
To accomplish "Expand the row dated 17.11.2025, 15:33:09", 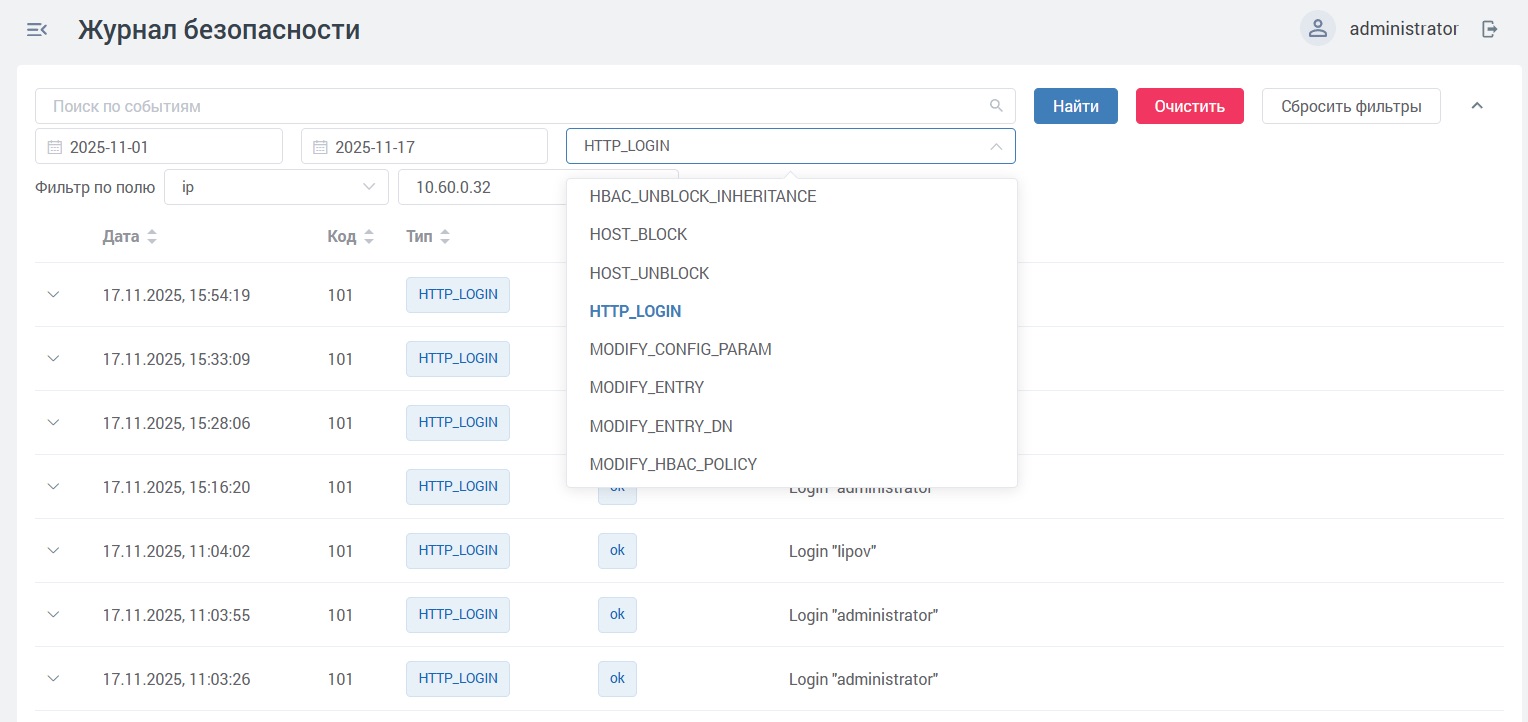I will pyautogui.click(x=54, y=359).
